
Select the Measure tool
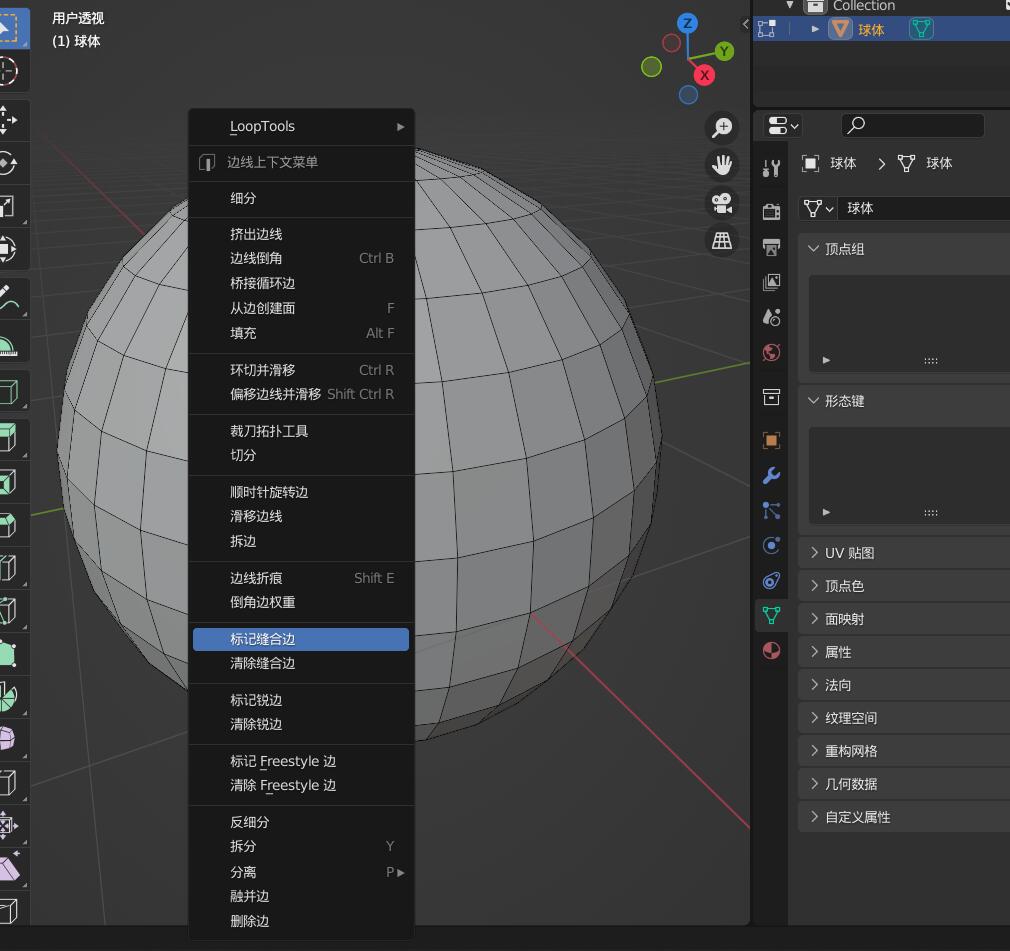pos(8,346)
